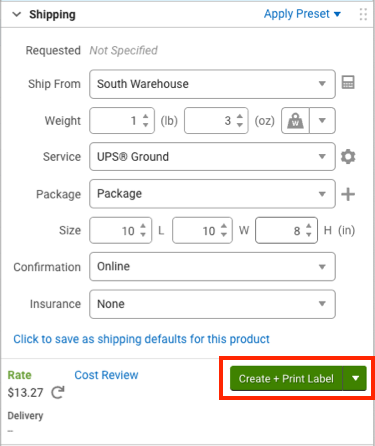Collapse the Shipping section chevron
This screenshot has height=446, width=375.
click(x=16, y=14)
